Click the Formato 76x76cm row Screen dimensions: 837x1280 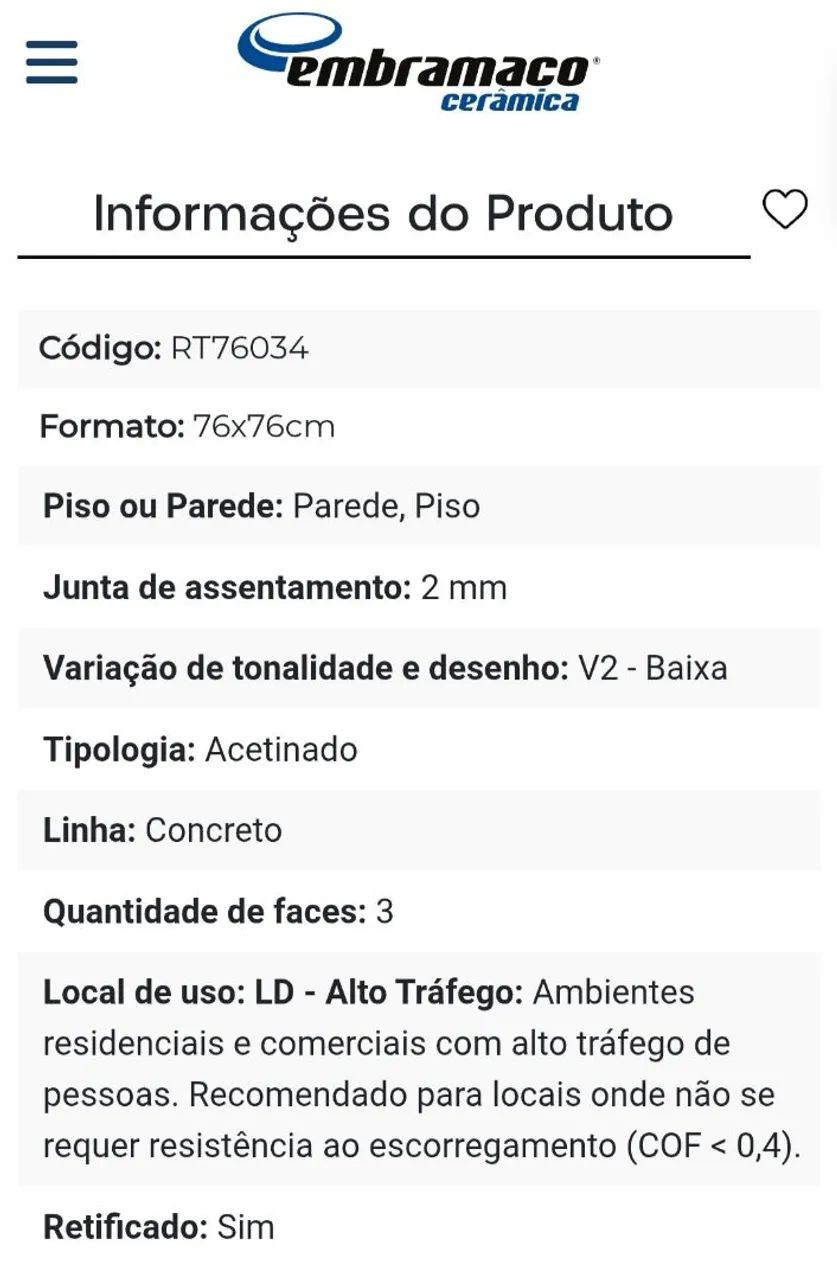[418, 427]
